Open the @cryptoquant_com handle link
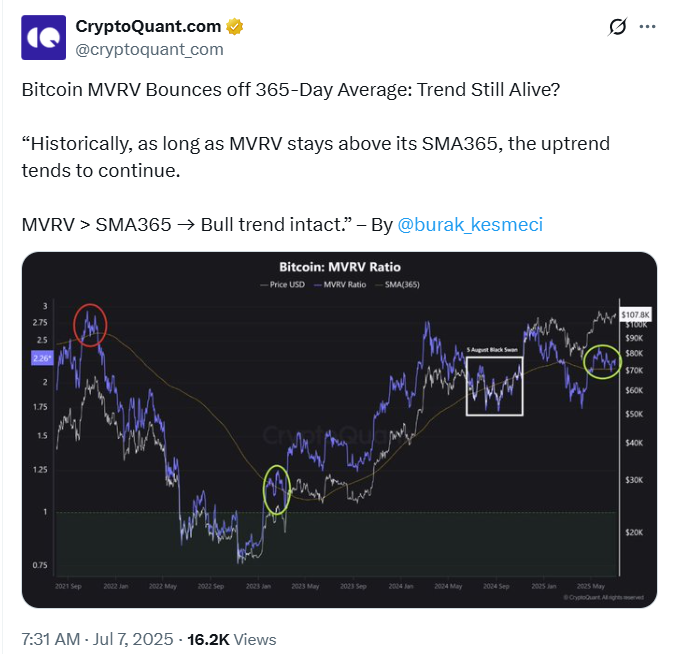Screen dimensions: 676x654 click(x=150, y=50)
